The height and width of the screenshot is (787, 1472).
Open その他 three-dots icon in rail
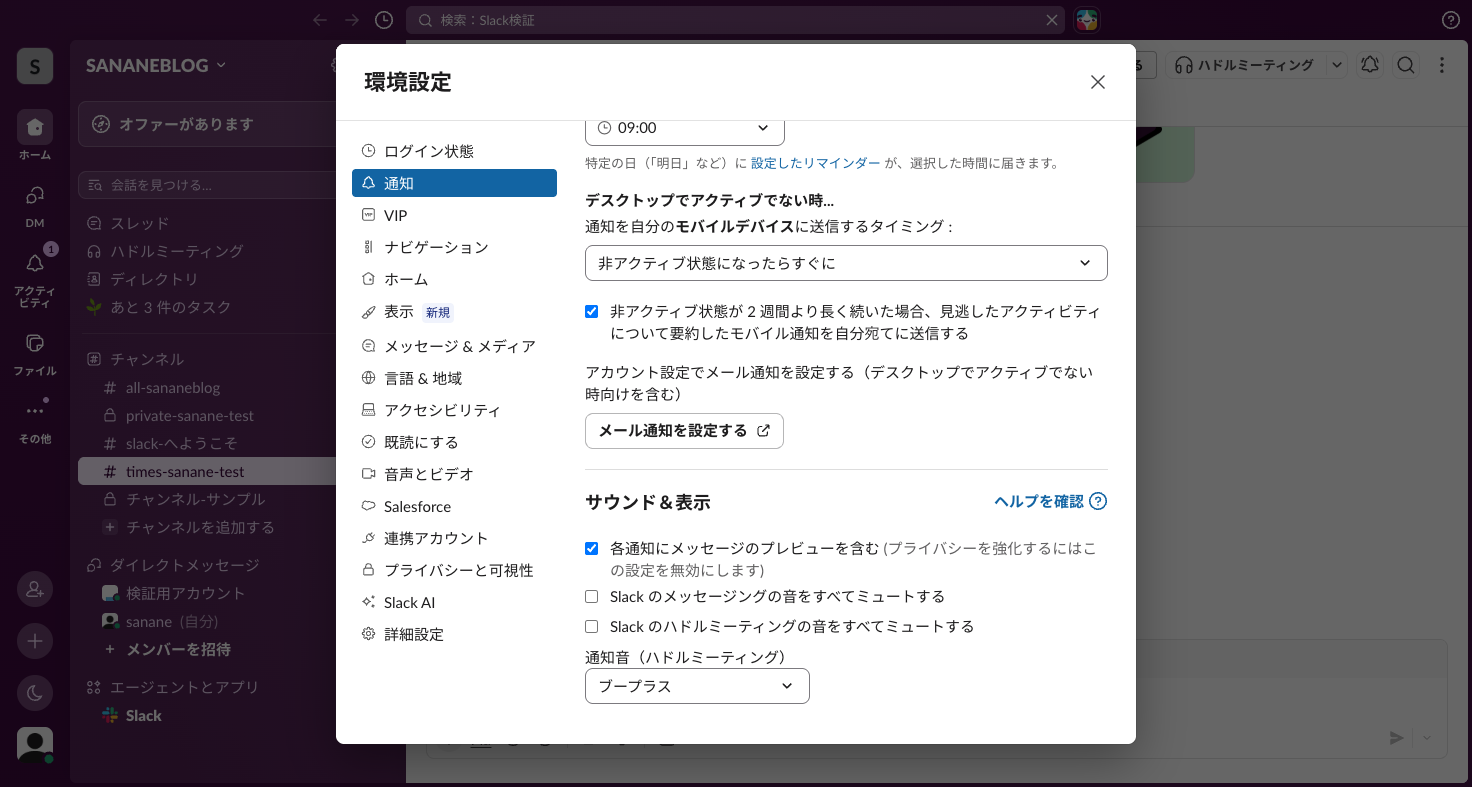point(35,410)
